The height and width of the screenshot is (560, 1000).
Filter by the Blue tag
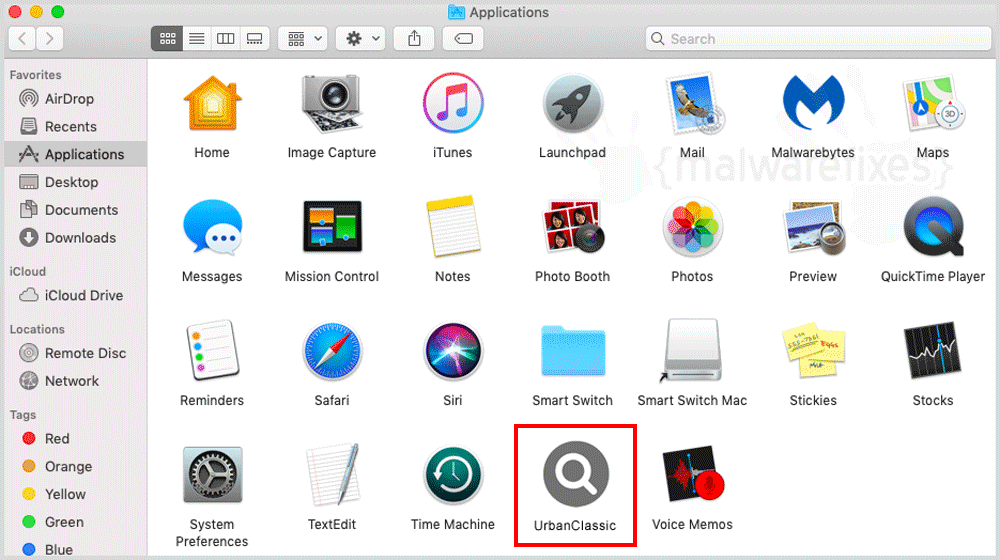click(75, 549)
